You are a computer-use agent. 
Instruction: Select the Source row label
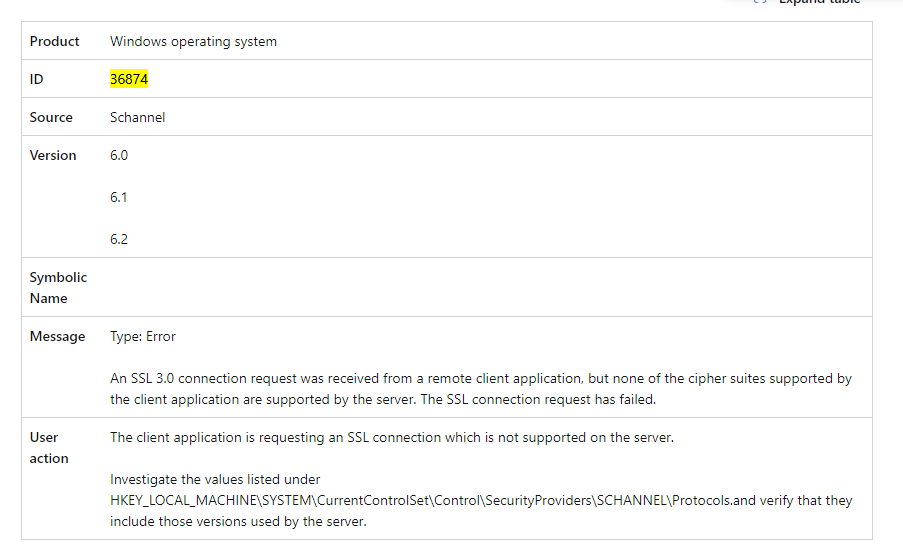pyautogui.click(x=51, y=117)
